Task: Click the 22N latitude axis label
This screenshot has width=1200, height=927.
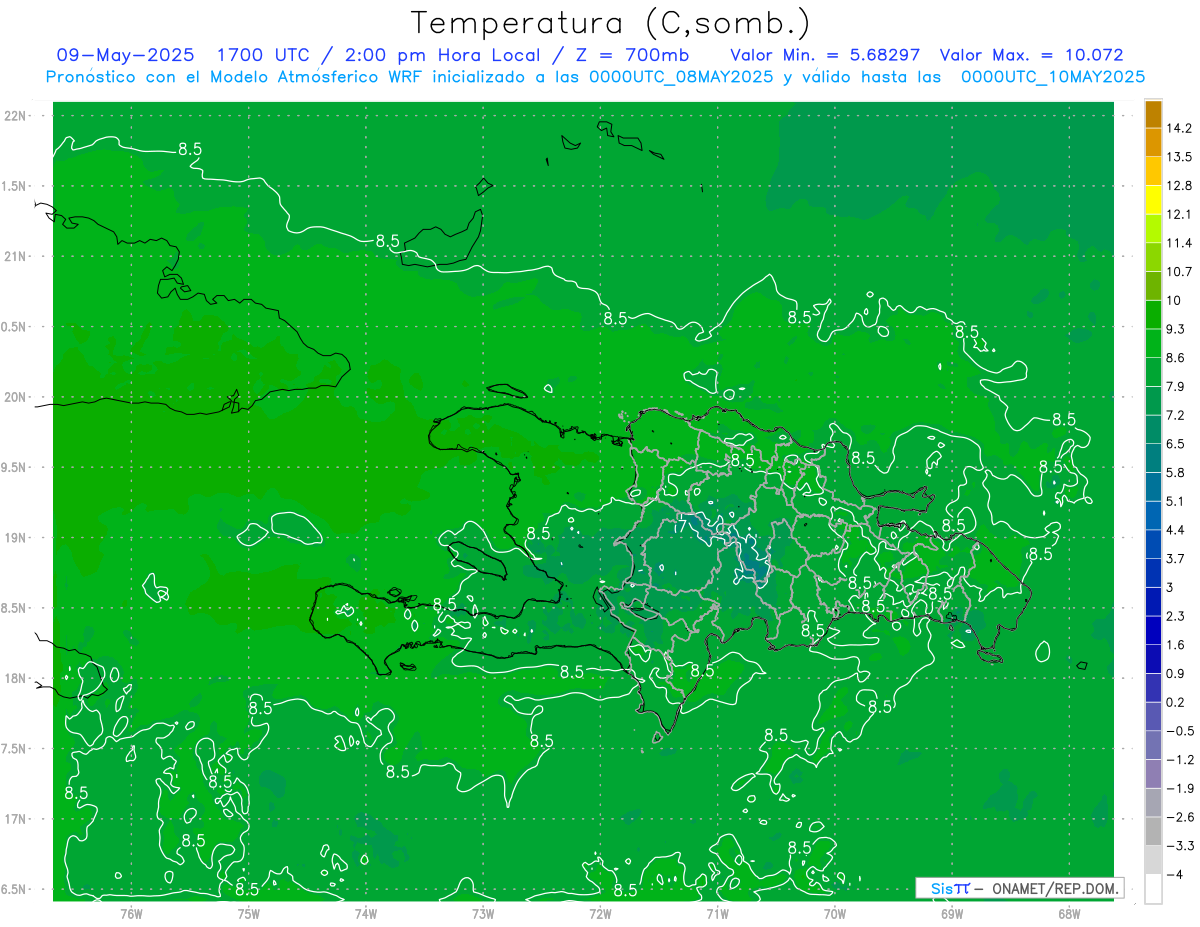Action: [x=16, y=116]
